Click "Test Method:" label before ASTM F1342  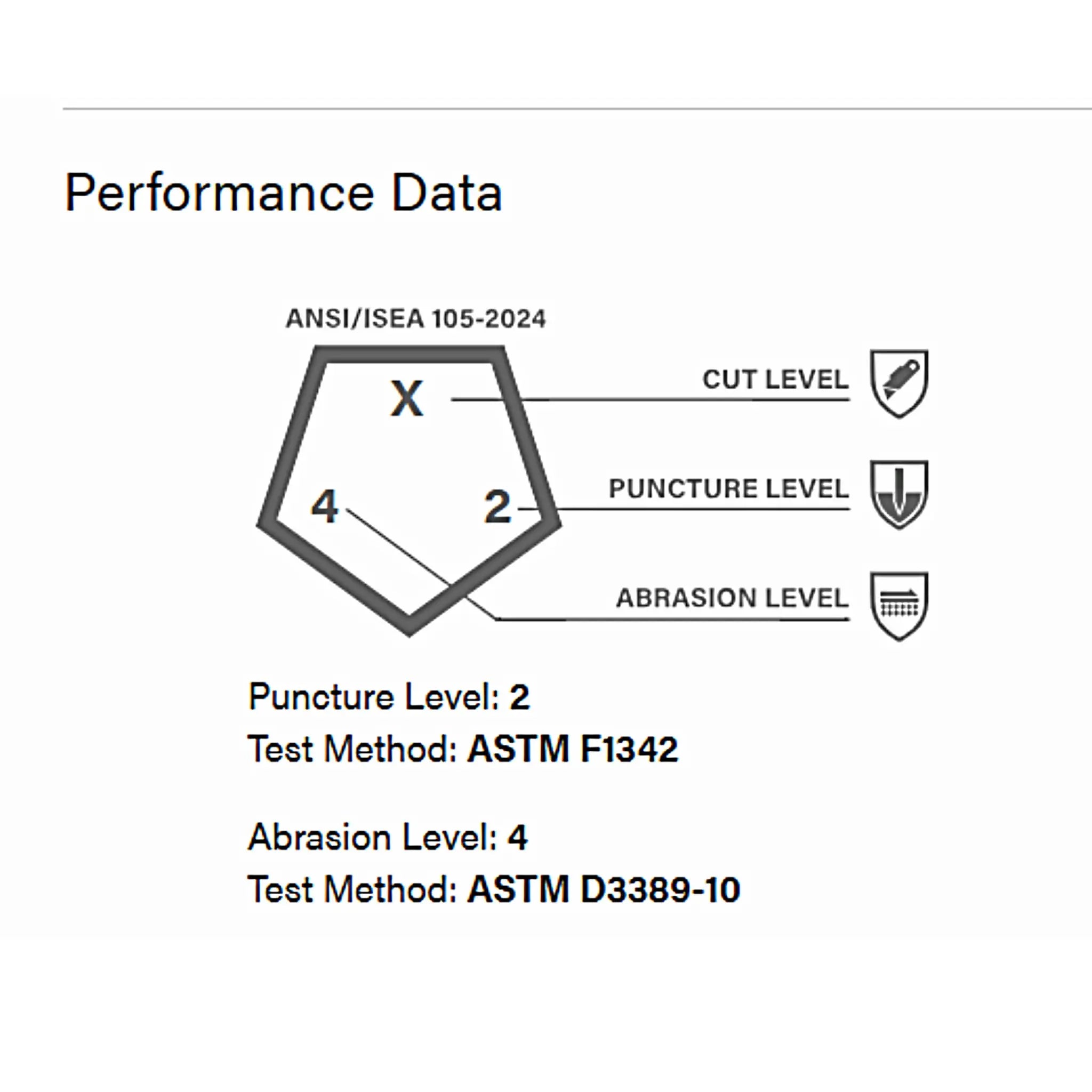tap(352, 750)
